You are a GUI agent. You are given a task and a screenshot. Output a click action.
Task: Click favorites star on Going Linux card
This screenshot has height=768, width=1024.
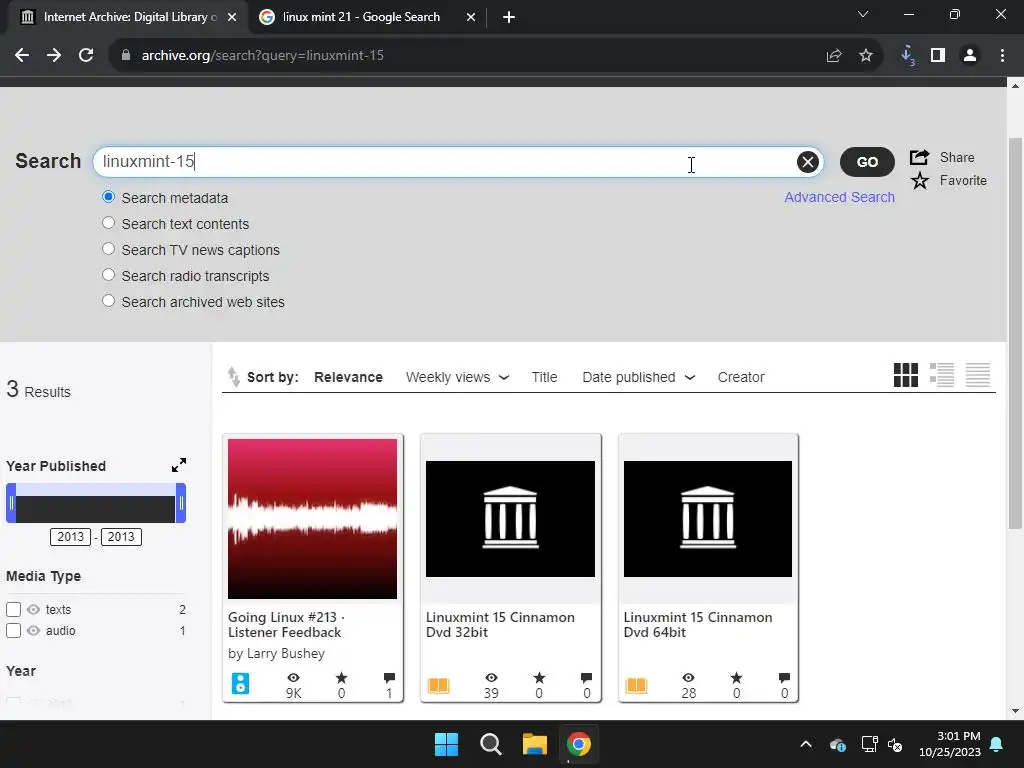click(x=342, y=678)
